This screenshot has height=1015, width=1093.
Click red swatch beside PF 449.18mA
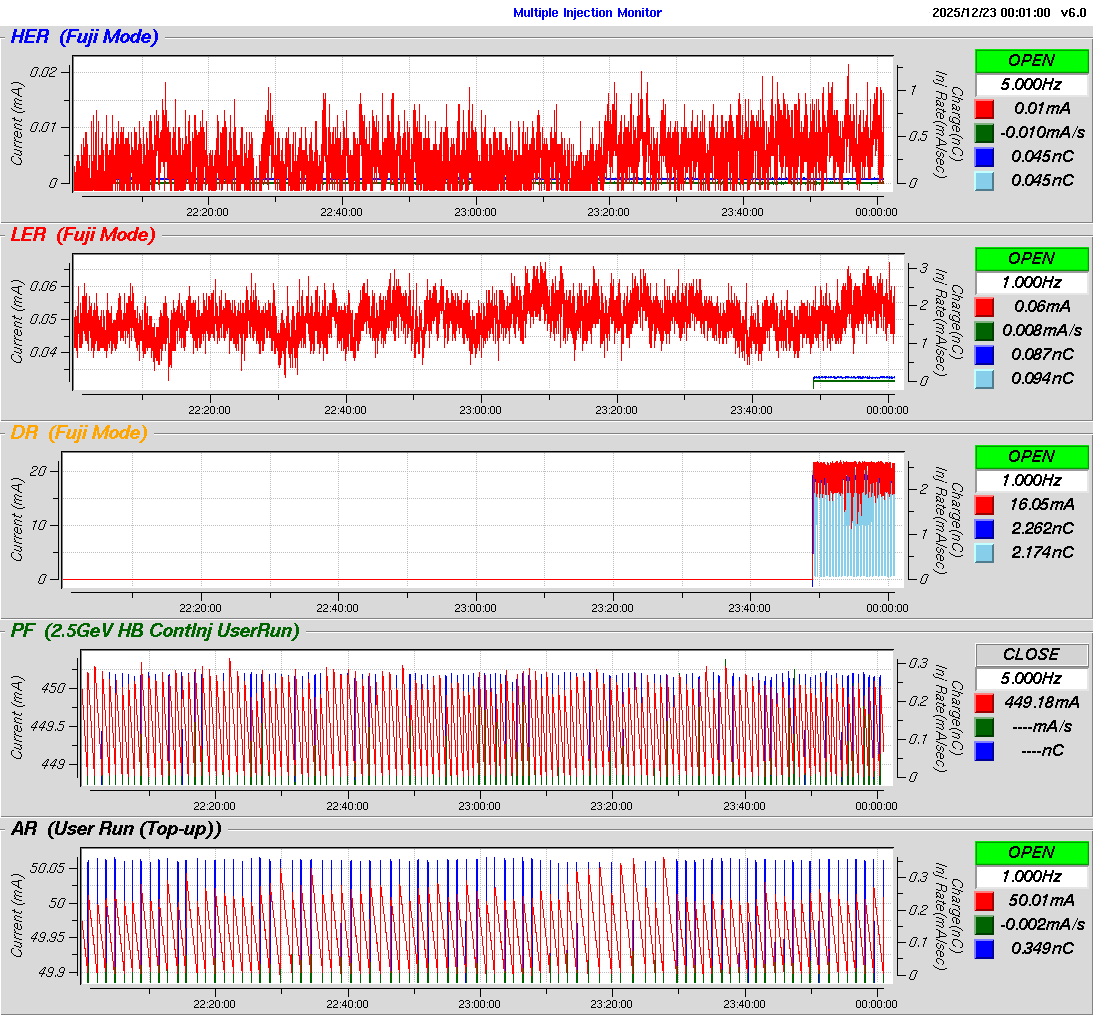pyautogui.click(x=985, y=702)
